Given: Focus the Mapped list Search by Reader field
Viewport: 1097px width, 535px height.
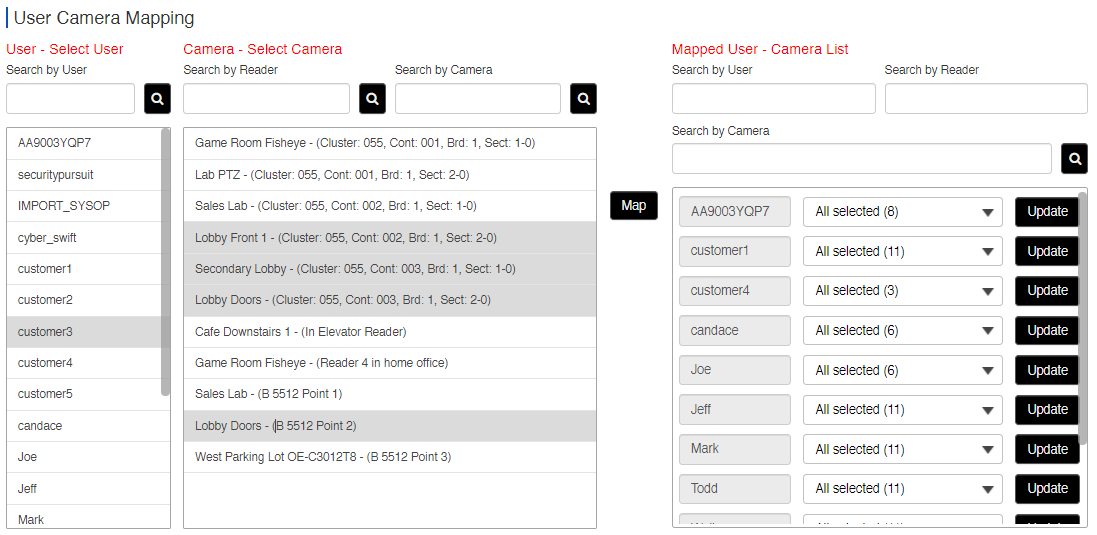Looking at the screenshot, I should [x=986, y=99].
